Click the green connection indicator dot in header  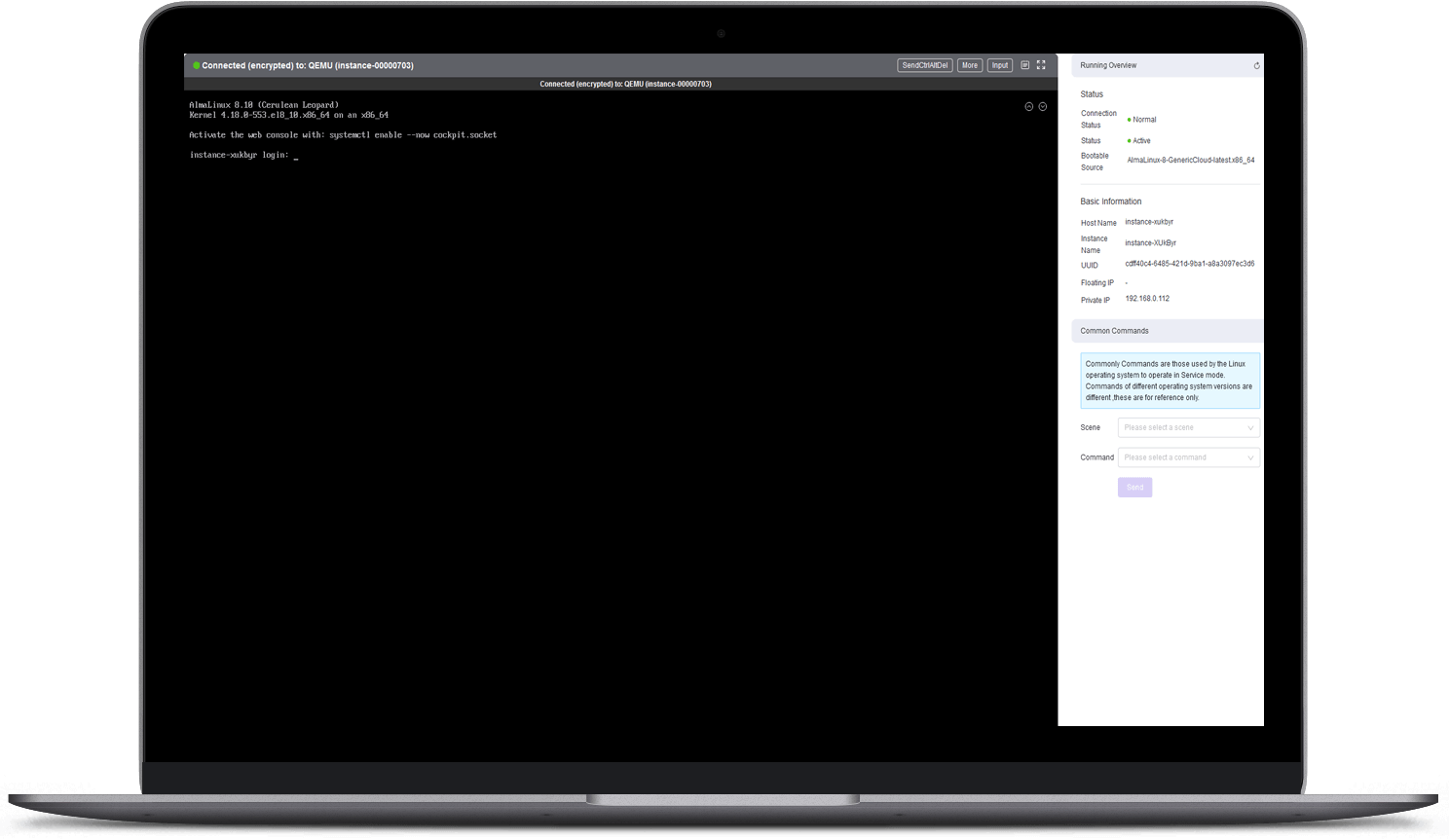point(197,65)
